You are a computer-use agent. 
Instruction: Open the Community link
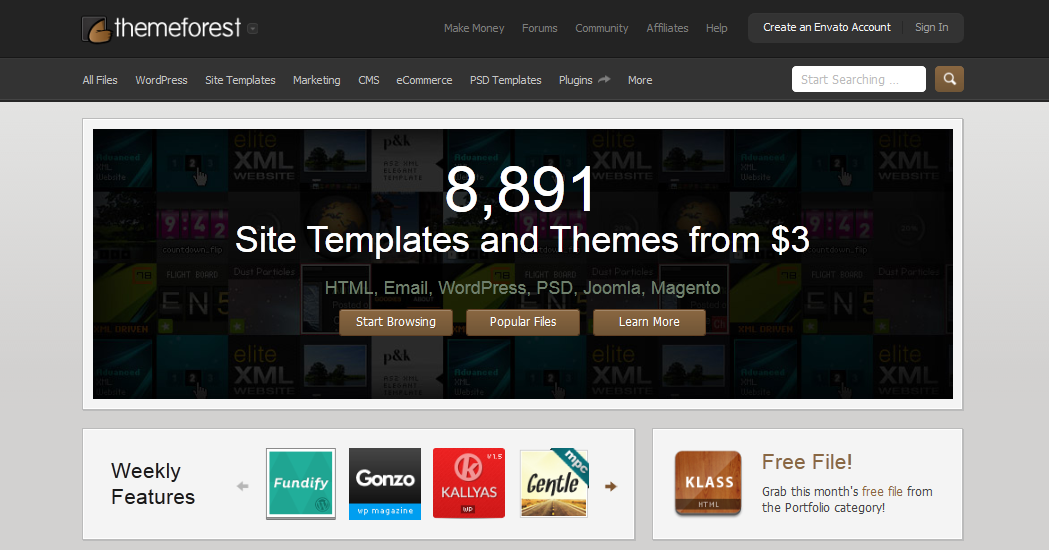tap(601, 28)
